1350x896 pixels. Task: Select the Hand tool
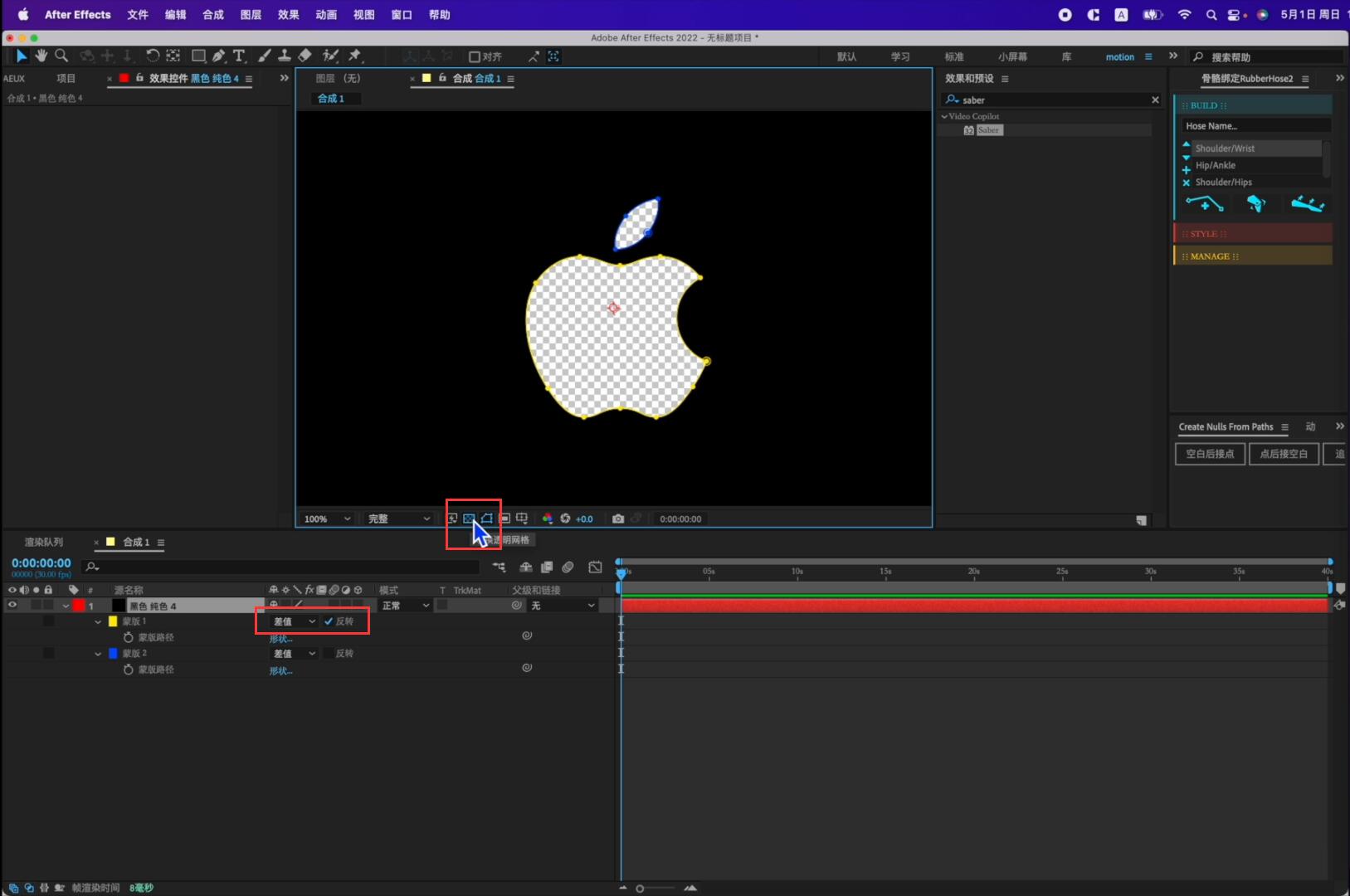click(41, 56)
